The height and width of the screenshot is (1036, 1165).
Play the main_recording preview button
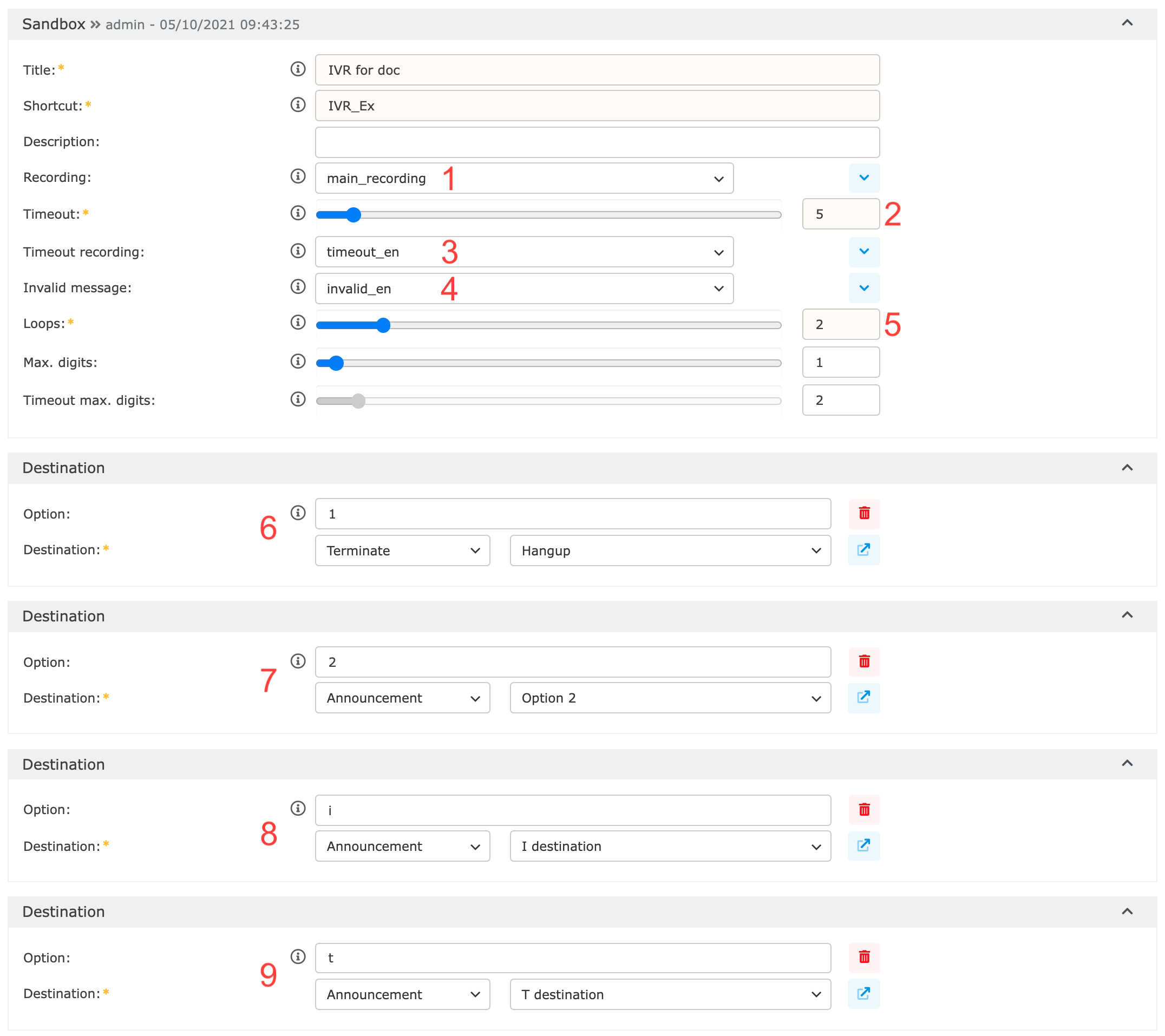coord(863,178)
